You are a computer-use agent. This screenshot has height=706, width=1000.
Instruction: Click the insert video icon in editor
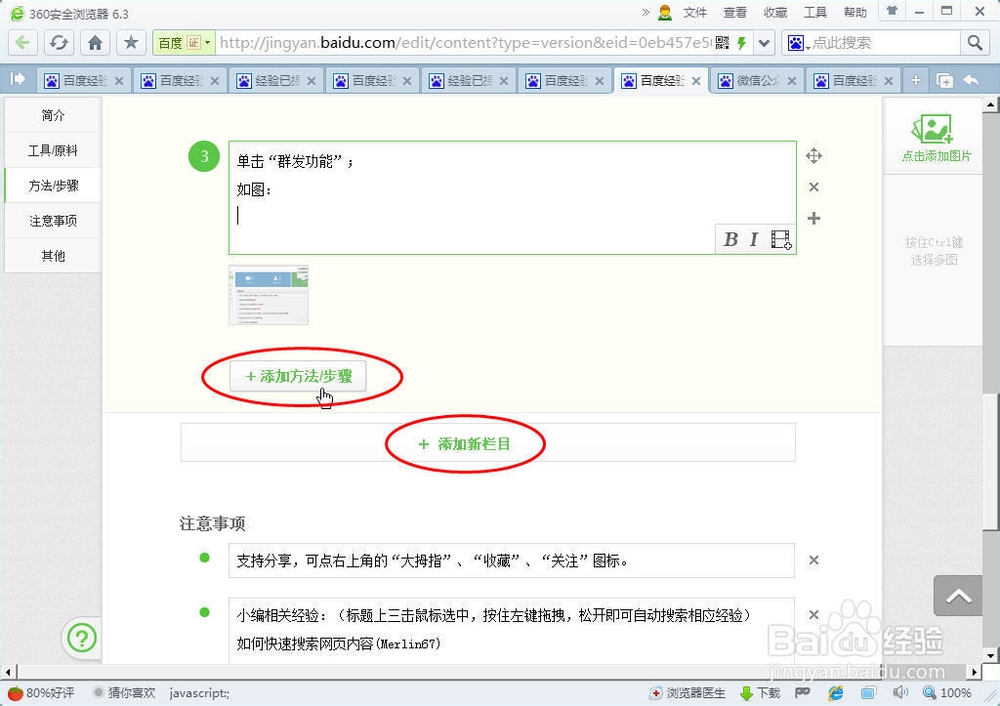coord(781,239)
